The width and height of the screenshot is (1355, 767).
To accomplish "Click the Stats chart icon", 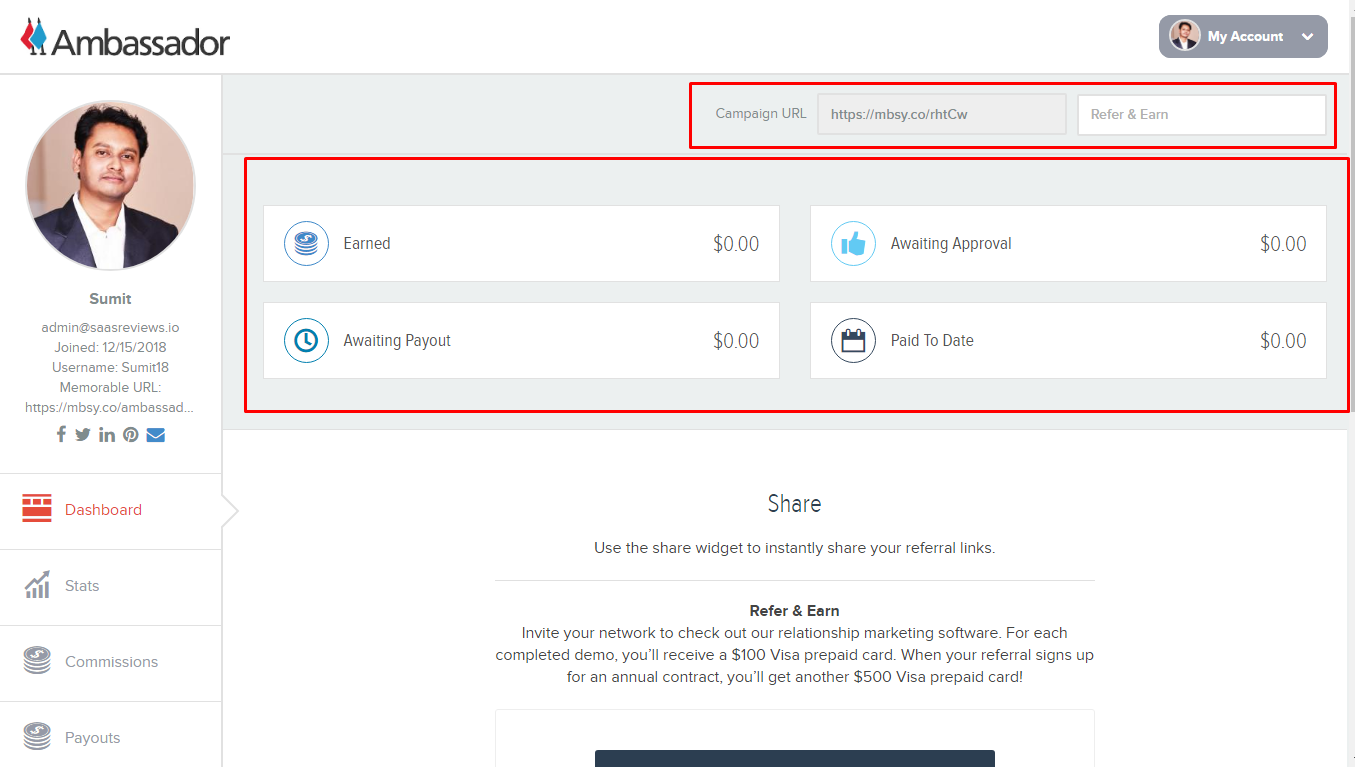I will tap(37, 585).
